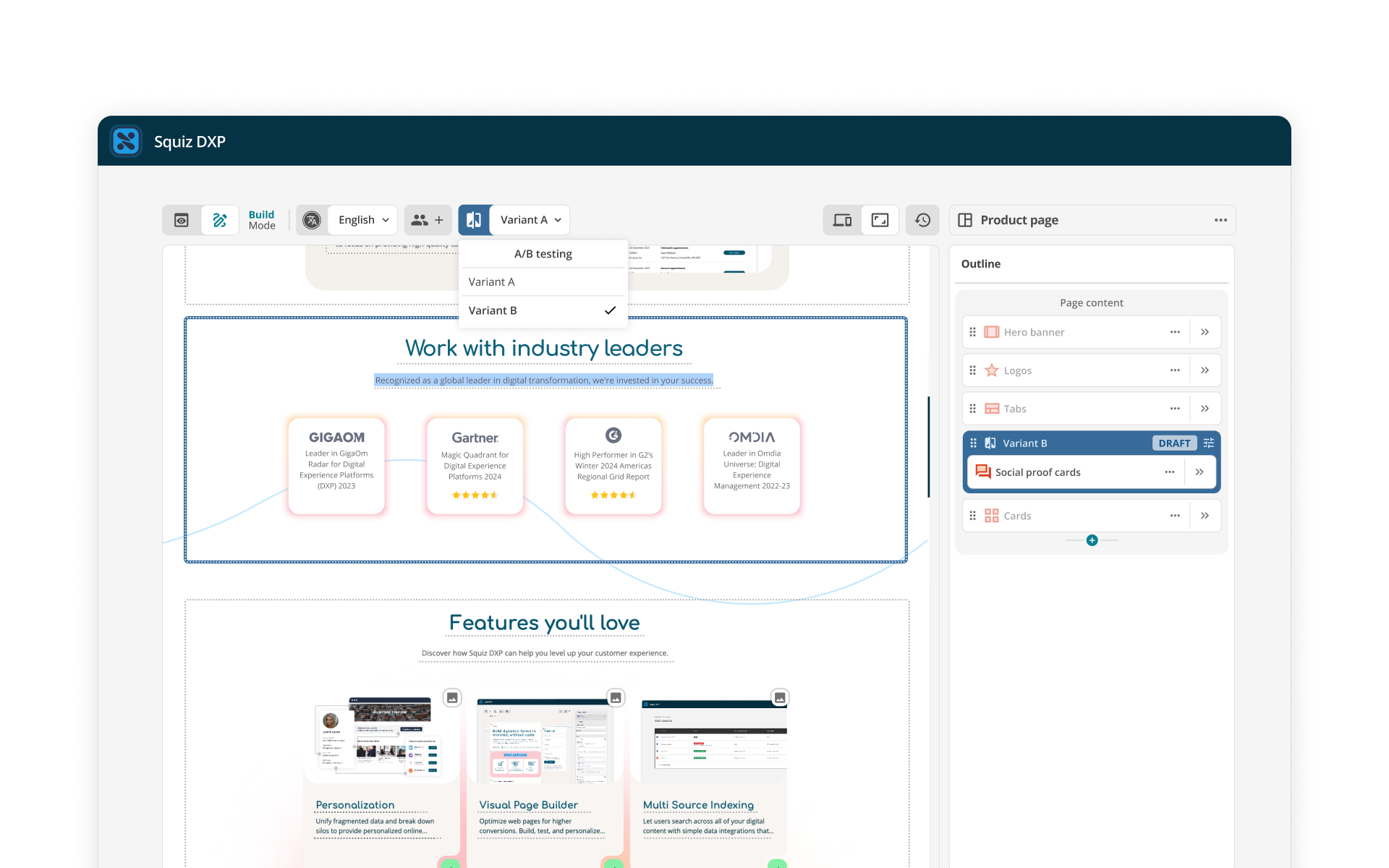Toggle the checkmark on Variant B entry
The width and height of the screenshot is (1389, 868).
610,310
